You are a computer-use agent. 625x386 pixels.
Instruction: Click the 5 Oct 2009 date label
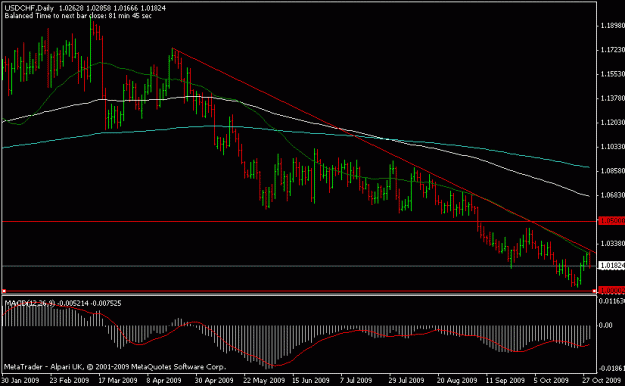click(551, 380)
